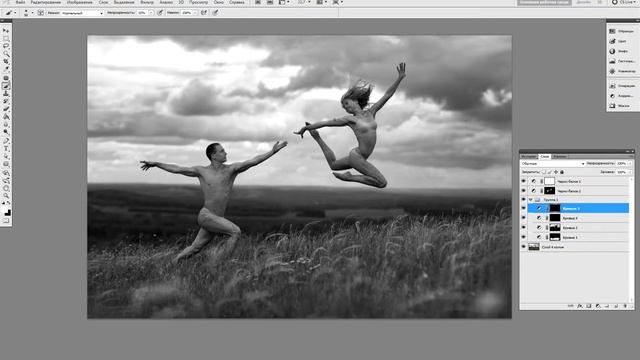Select the Слой 4 копия layer name
640x360 pixels.
(x=552, y=247)
